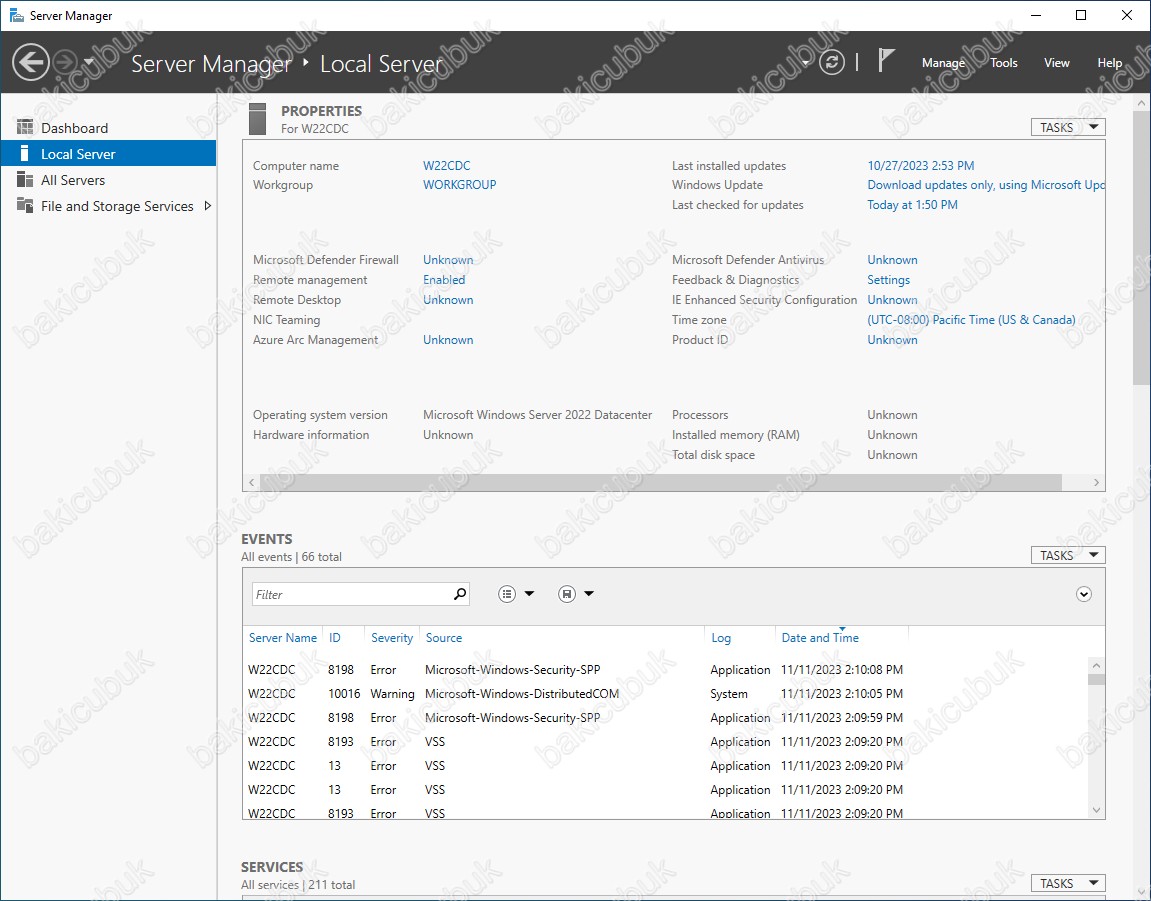Click IE Enhanced Security Configuration Unknown link
Screen dimensions: 1151x901
892,300
